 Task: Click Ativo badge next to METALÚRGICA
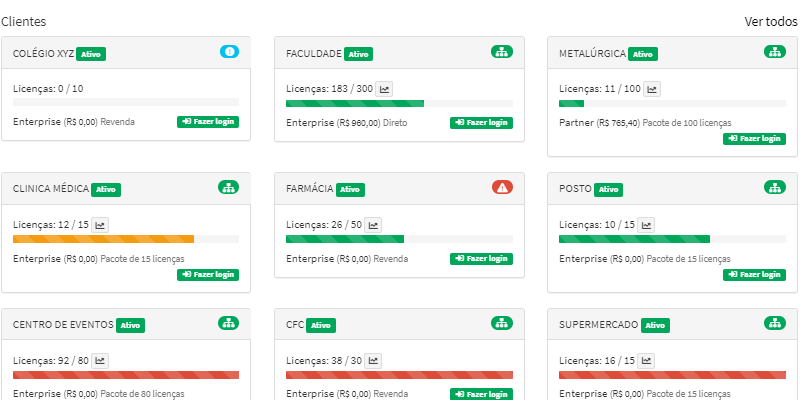[x=643, y=54]
